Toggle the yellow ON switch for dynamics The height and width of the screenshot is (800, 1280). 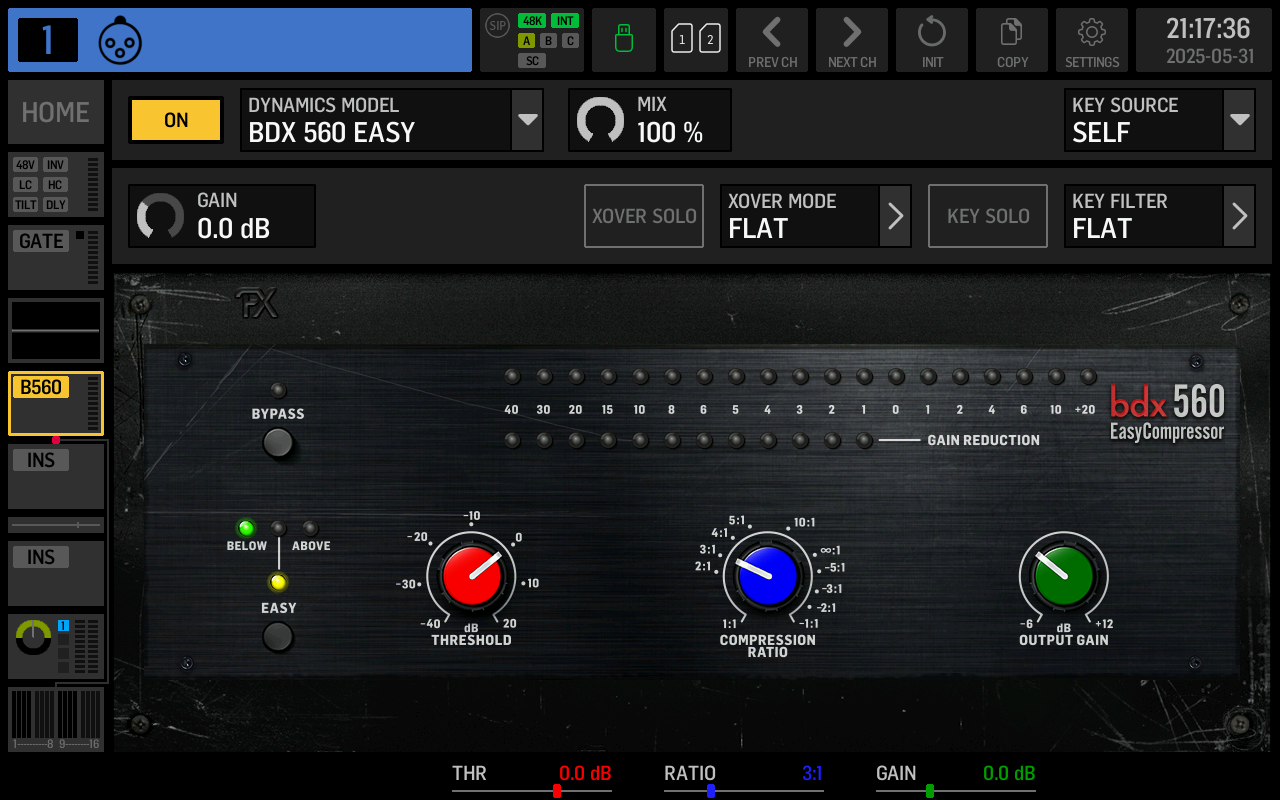coord(175,119)
